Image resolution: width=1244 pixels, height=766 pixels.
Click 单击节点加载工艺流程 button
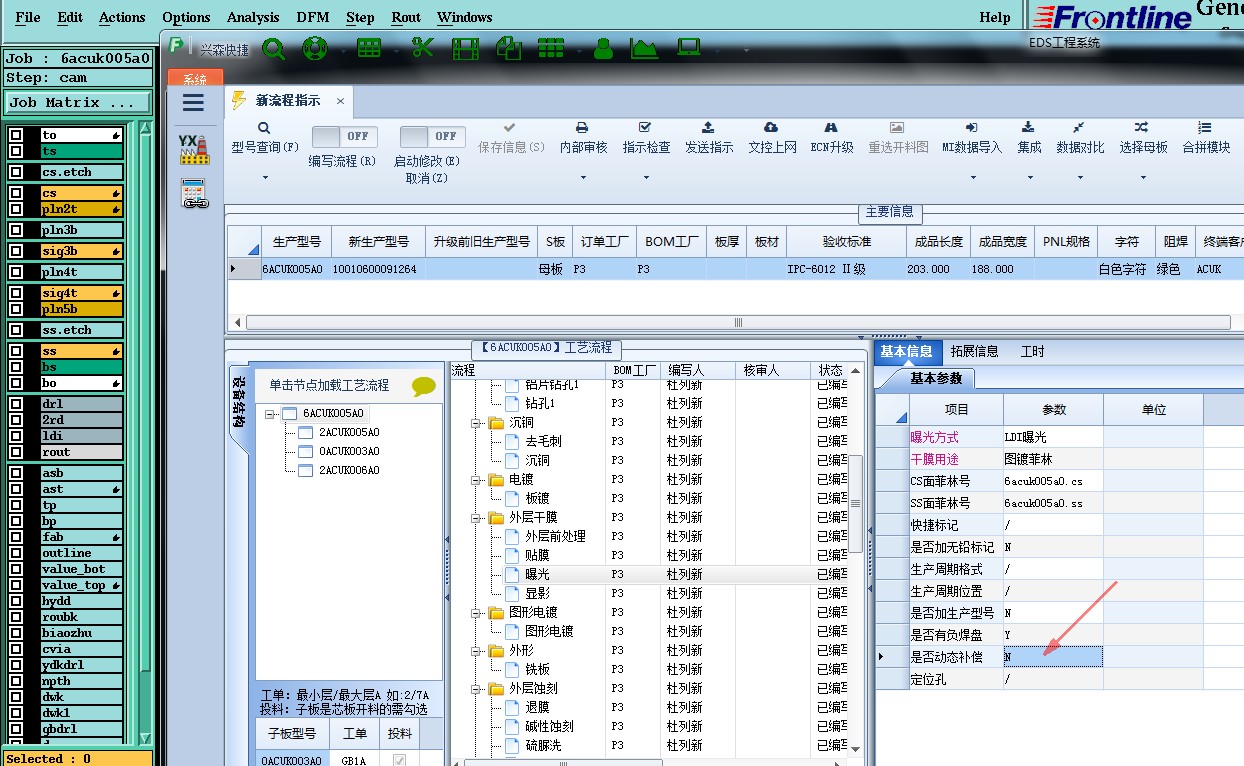tap(329, 385)
